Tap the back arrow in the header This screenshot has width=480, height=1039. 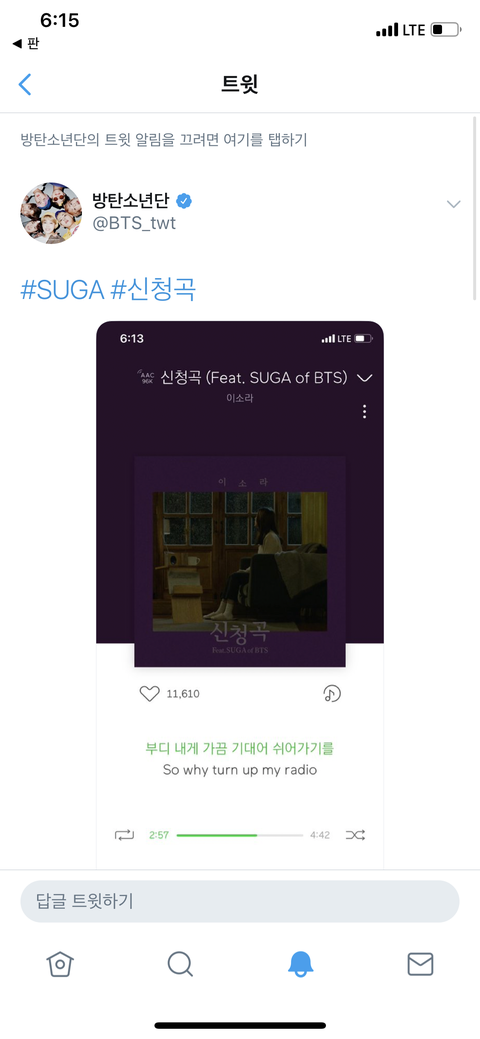pos(25,84)
